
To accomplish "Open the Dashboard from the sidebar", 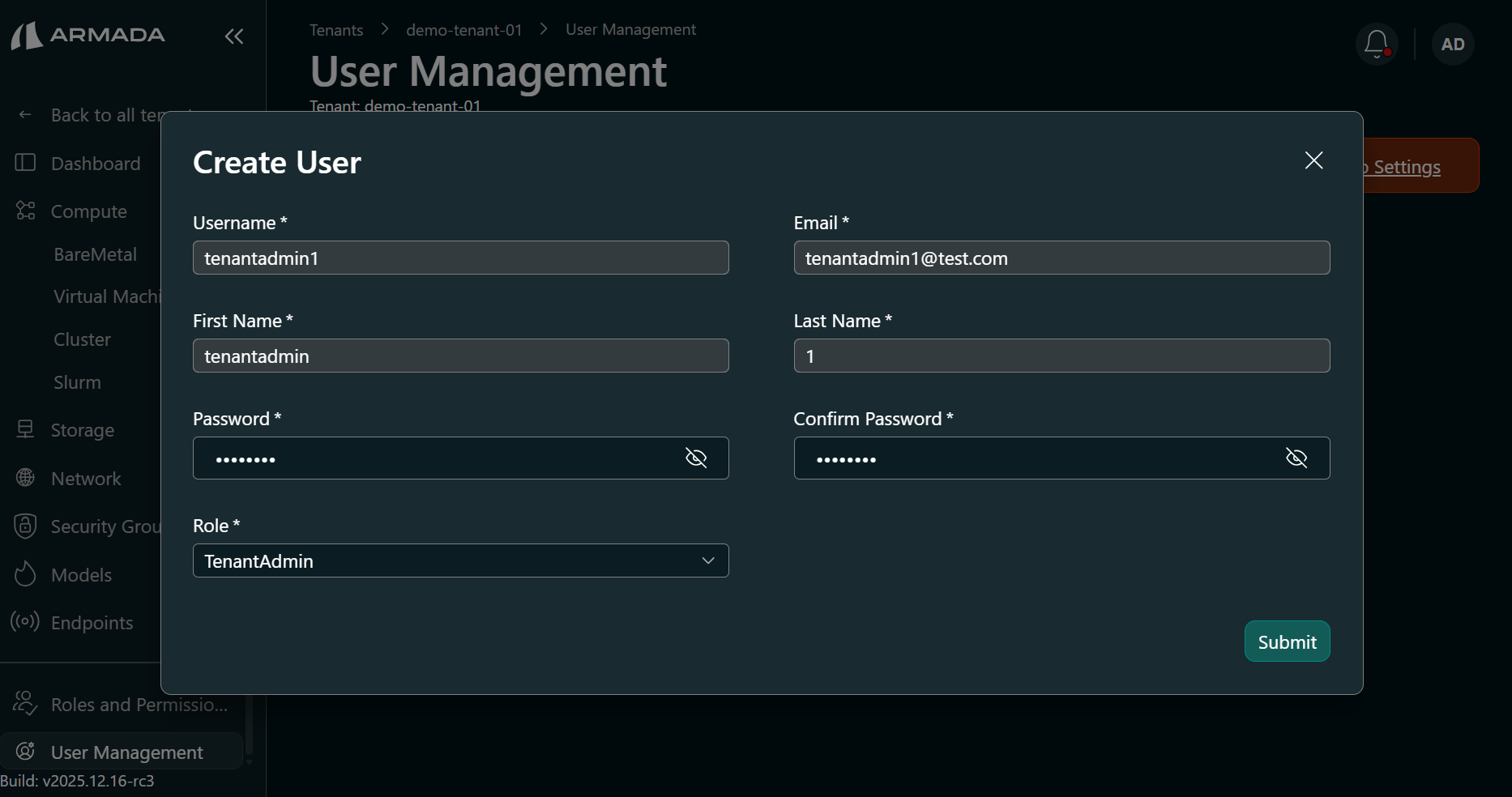I will [95, 163].
